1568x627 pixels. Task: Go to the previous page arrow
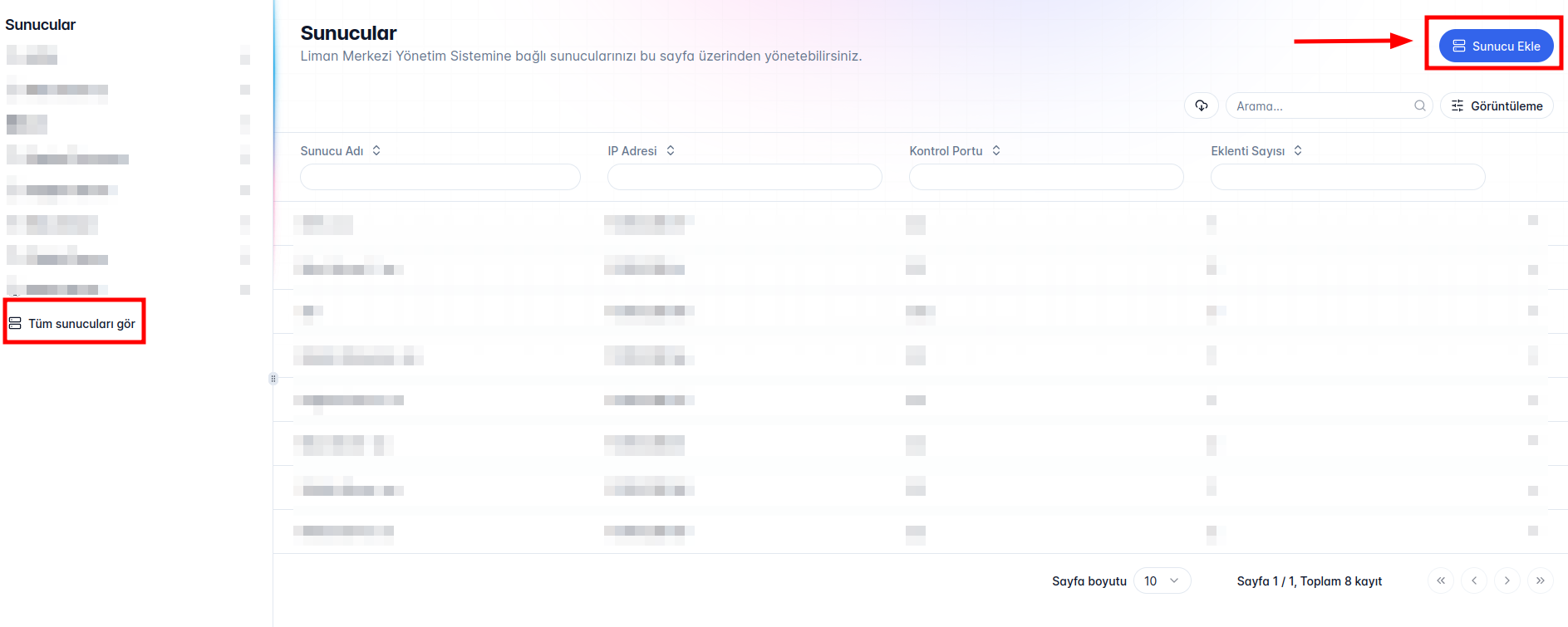[1474, 580]
